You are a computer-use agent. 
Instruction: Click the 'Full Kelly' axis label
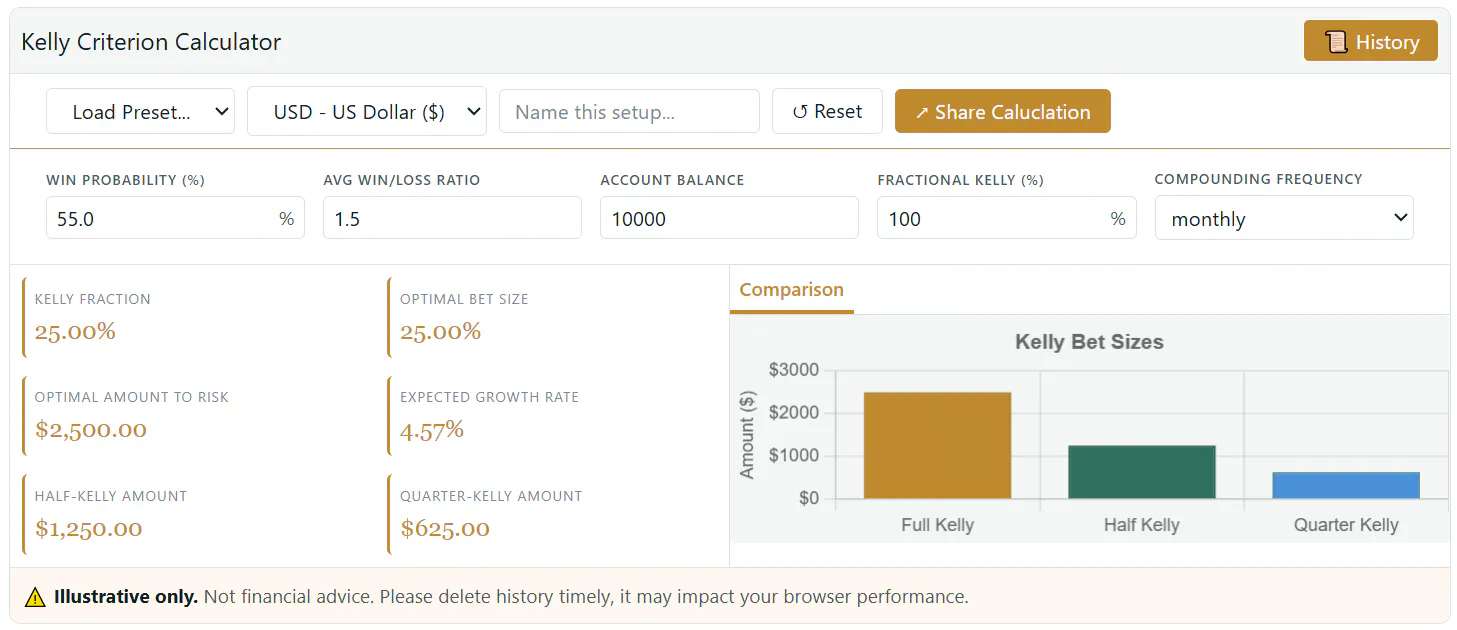(937, 525)
